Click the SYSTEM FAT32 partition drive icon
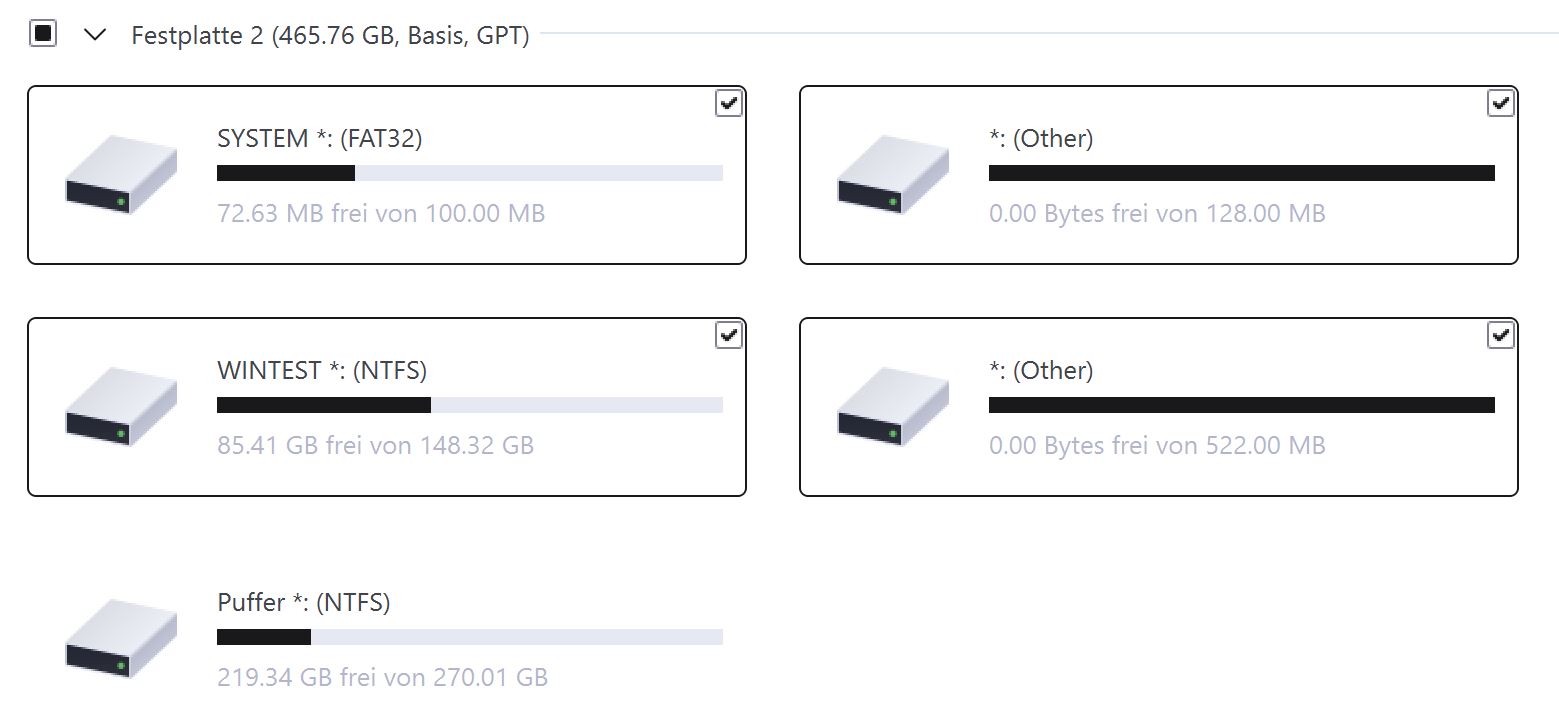 (121, 176)
